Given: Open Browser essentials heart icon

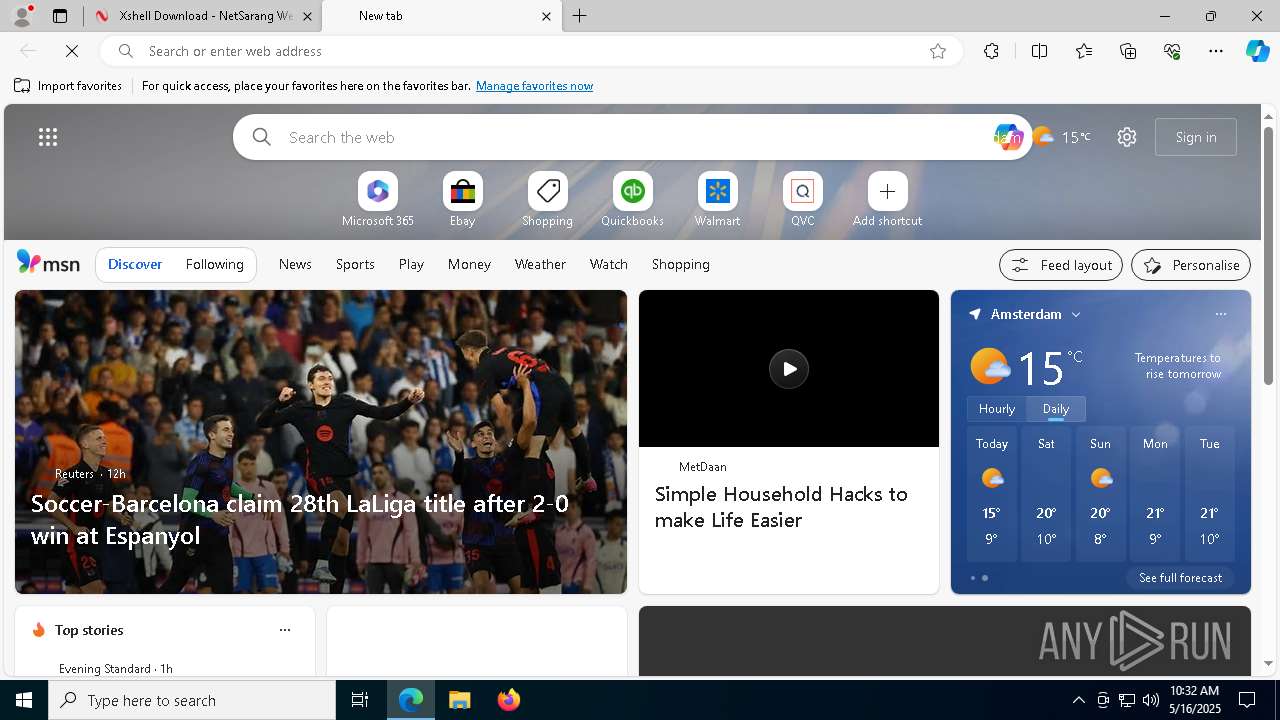Looking at the screenshot, I should click(1172, 51).
